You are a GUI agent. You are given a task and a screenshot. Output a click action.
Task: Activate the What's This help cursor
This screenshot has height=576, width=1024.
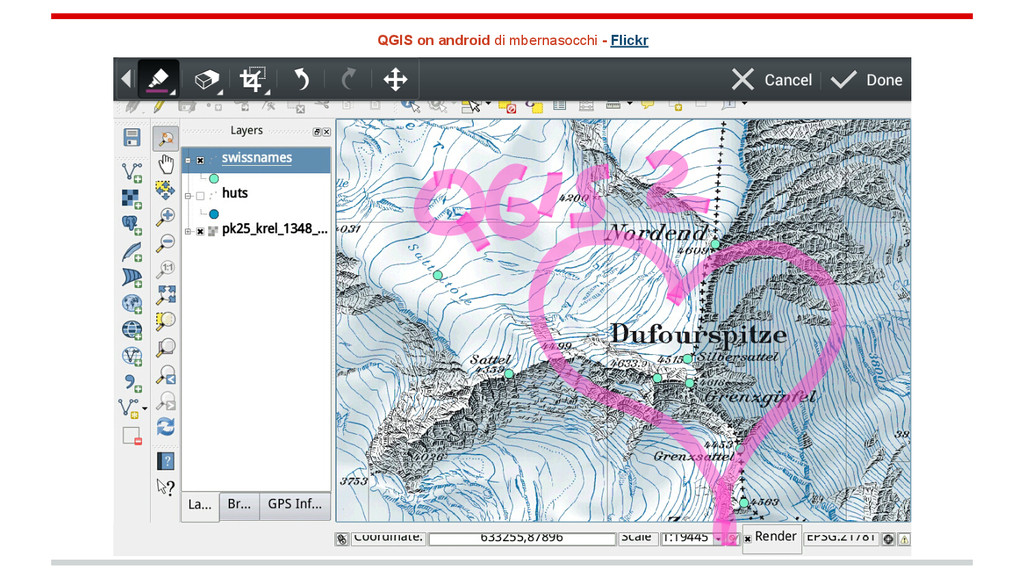tap(165, 487)
